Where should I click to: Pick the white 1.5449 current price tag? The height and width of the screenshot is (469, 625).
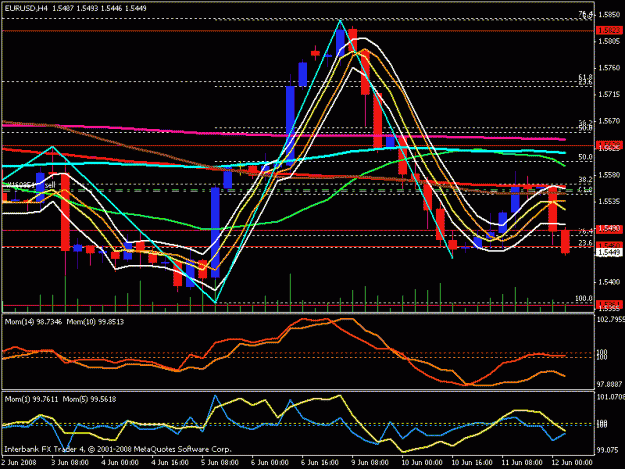click(x=609, y=252)
